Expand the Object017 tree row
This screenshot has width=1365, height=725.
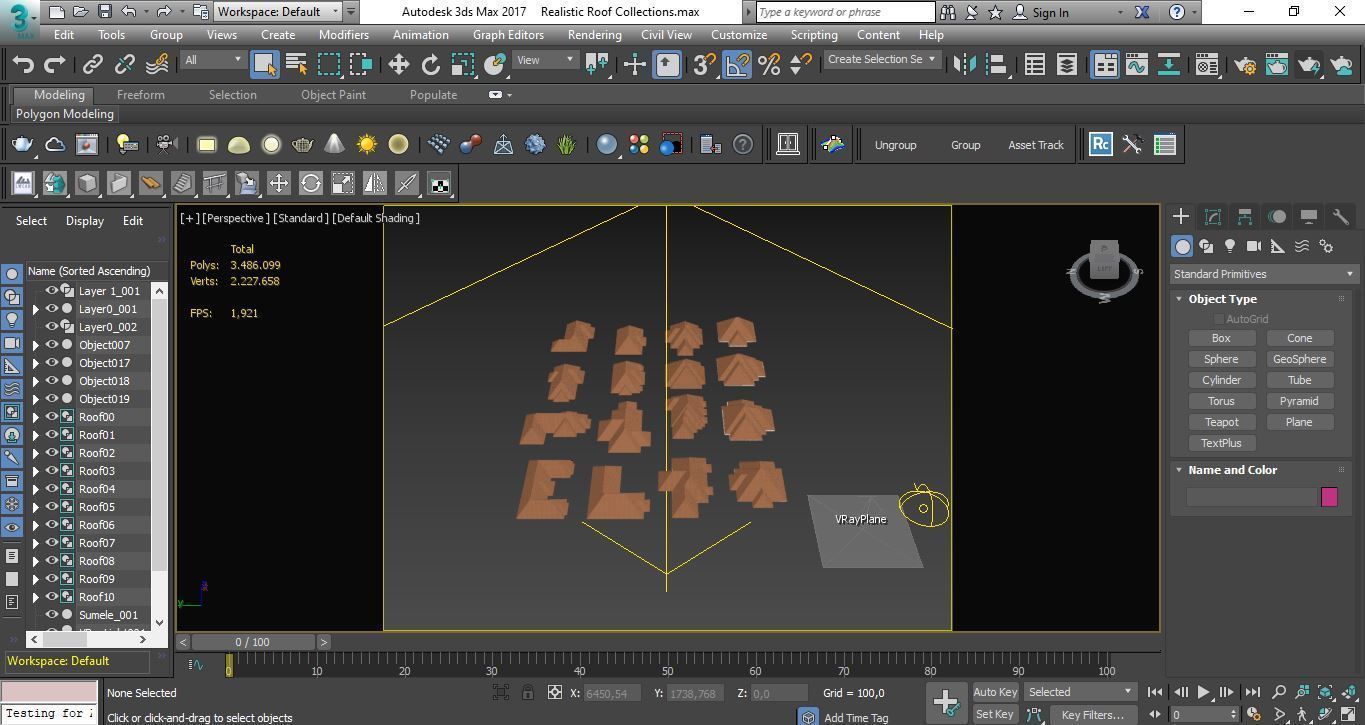tap(36, 363)
